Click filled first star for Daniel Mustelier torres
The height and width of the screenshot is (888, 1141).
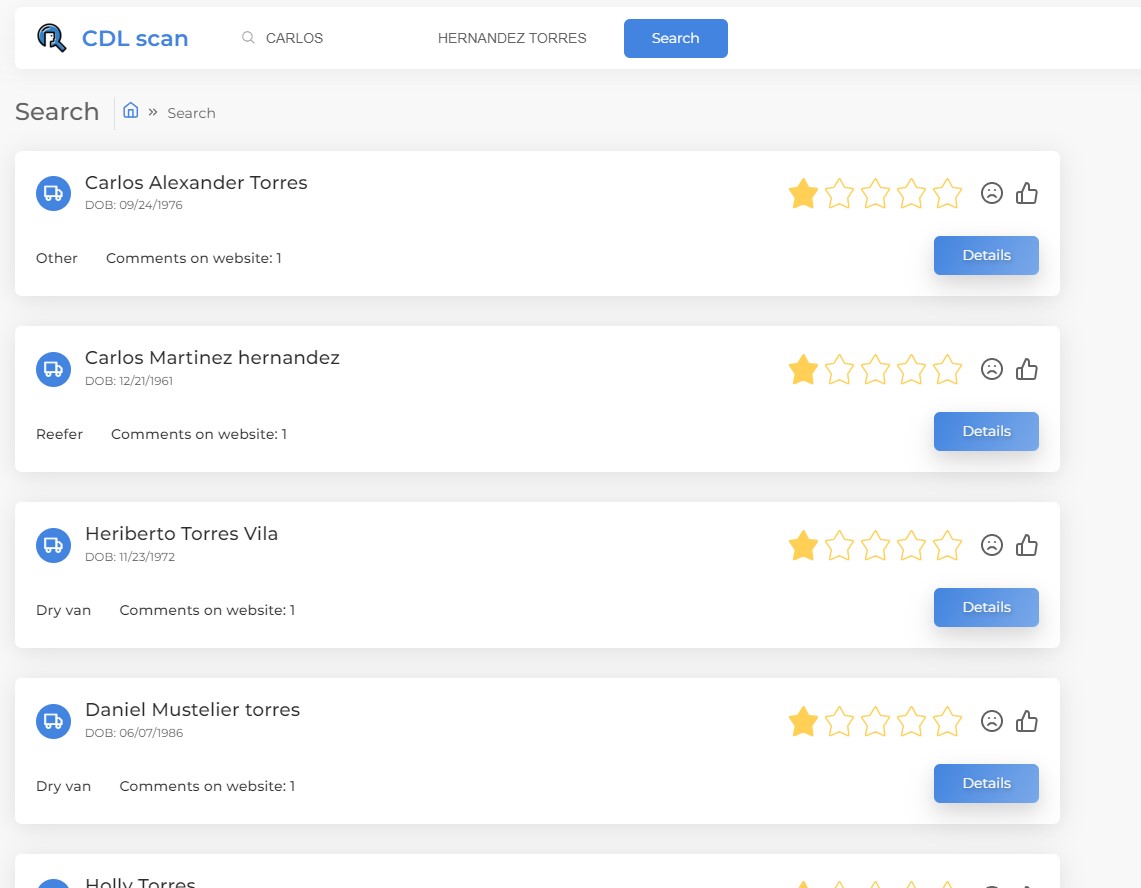[803, 722]
